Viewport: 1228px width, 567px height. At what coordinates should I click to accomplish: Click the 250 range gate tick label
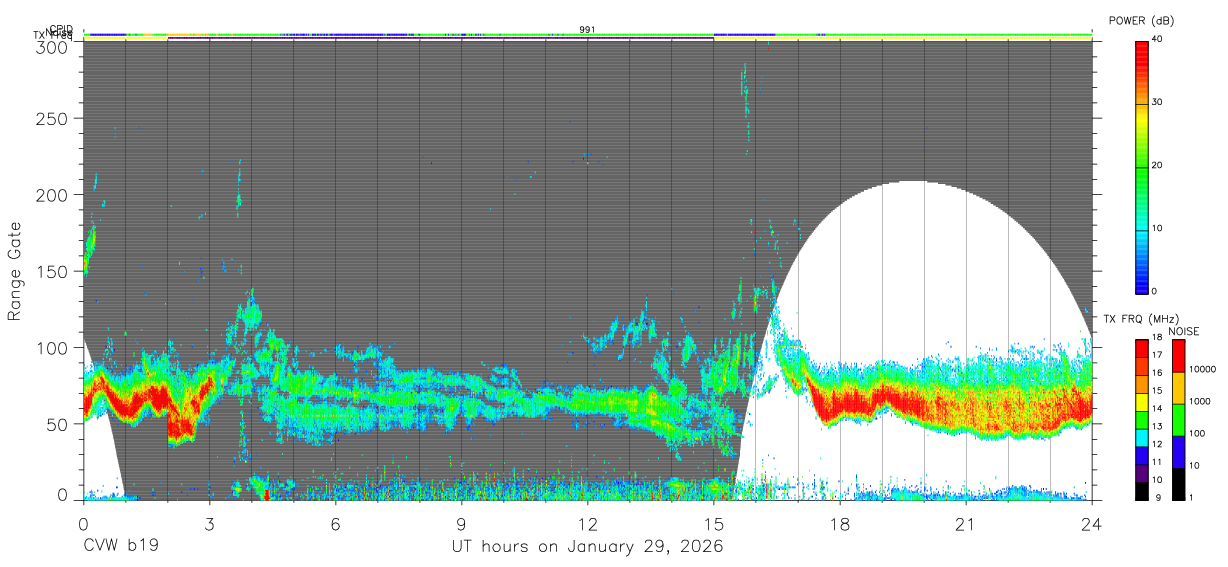[x=53, y=118]
